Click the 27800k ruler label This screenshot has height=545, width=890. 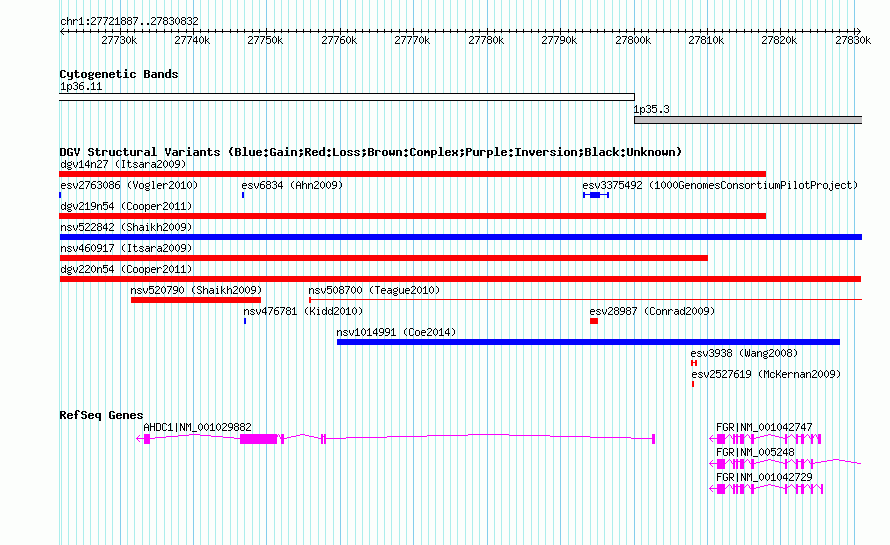(x=633, y=40)
